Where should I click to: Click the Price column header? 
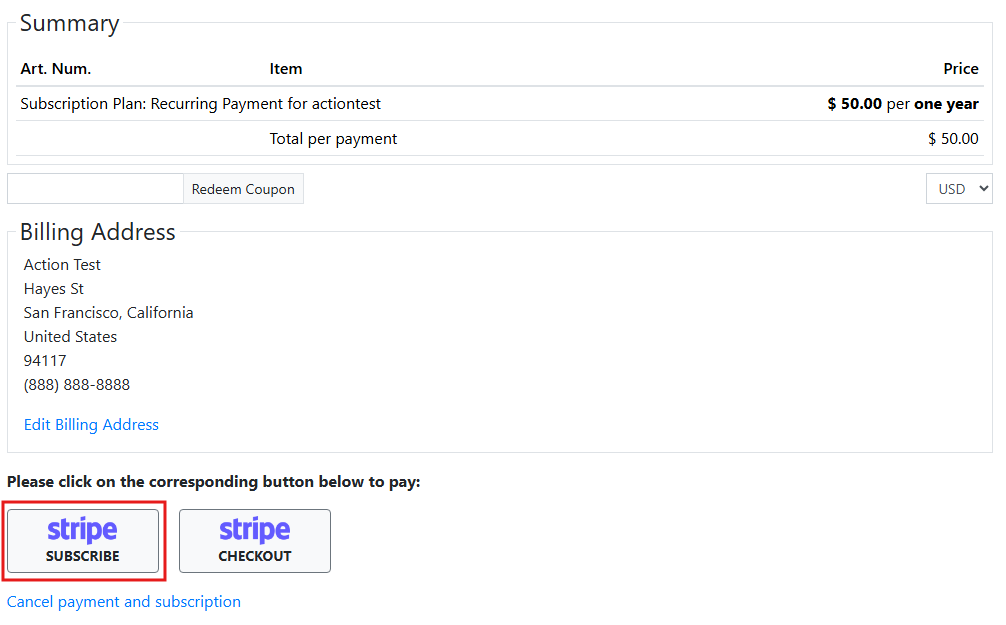point(960,69)
